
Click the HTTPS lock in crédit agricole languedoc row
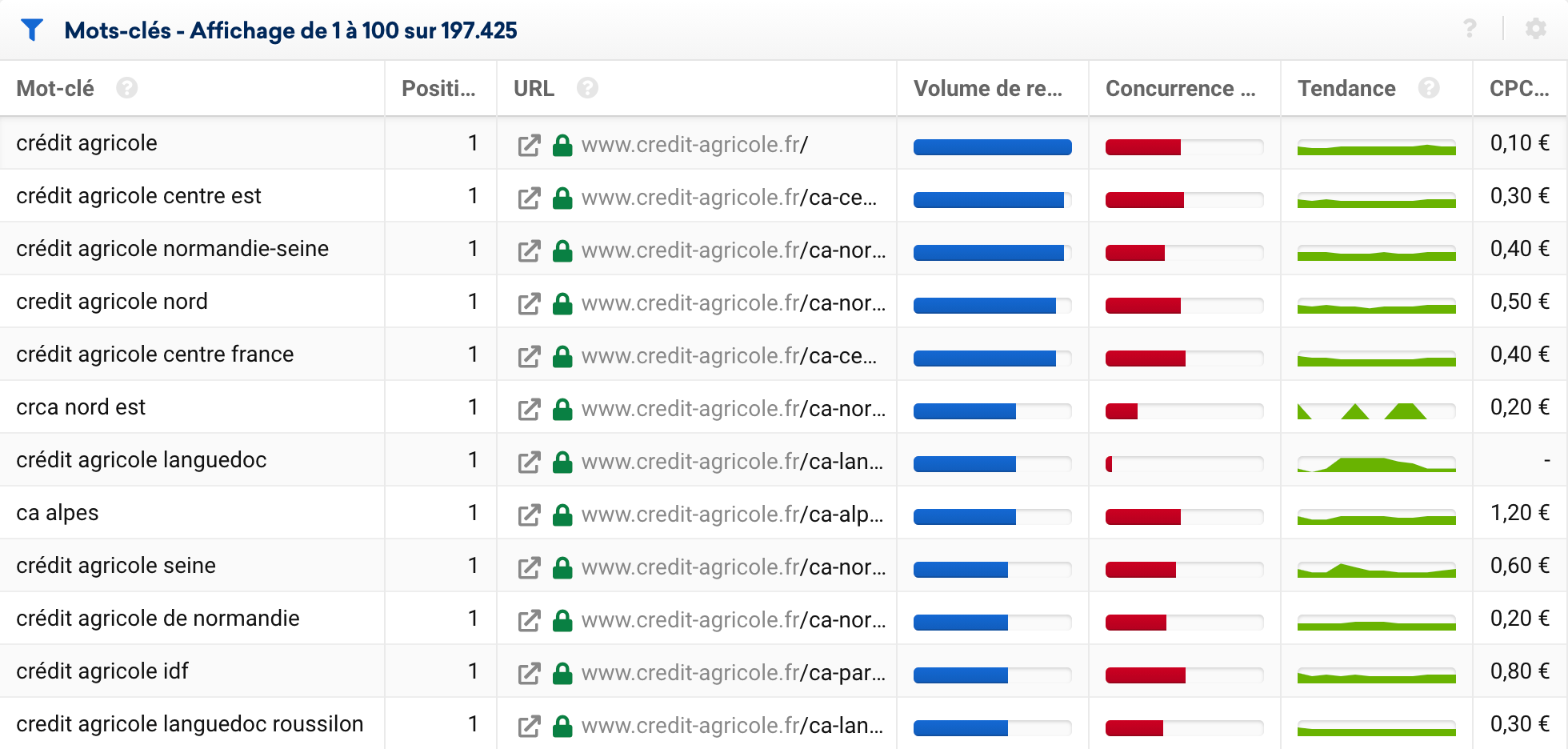[x=562, y=462]
